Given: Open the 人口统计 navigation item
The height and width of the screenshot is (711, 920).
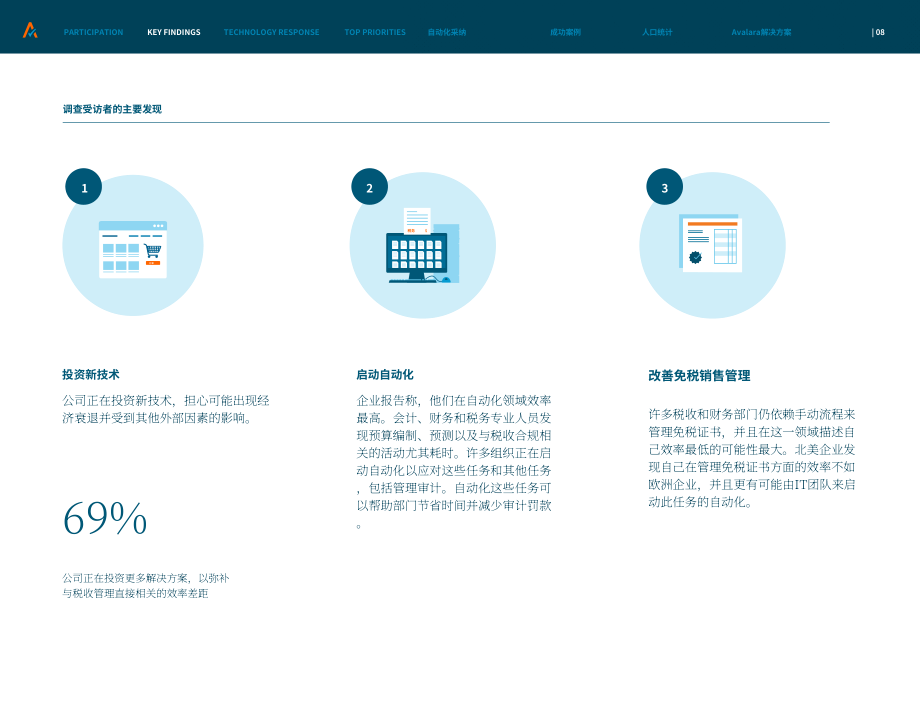Looking at the screenshot, I should pos(657,32).
